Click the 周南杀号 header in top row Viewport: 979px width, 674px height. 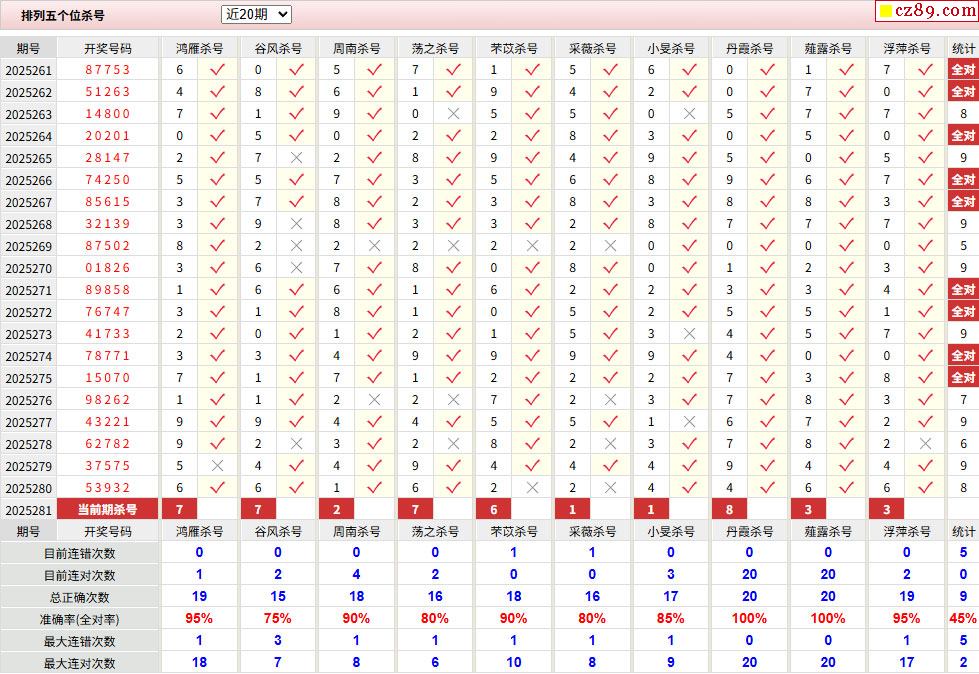click(357, 48)
